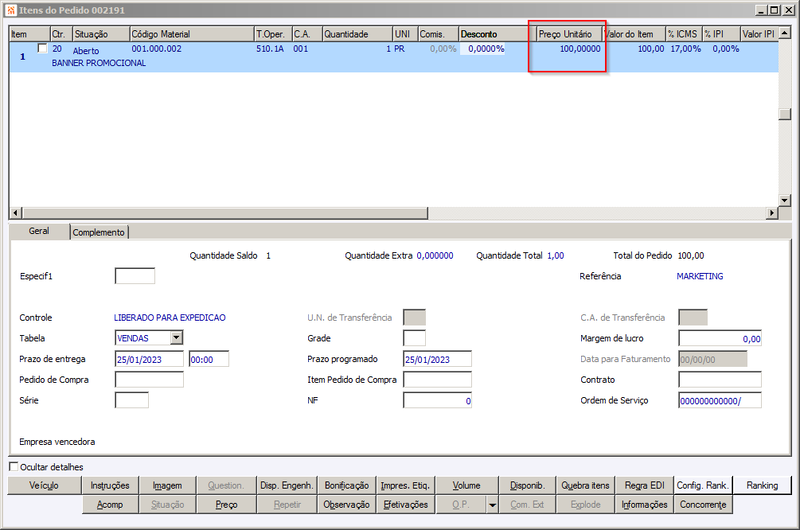800x530 pixels.
Task: Click the Item Pedido de Compra field
Action: pos(437,380)
